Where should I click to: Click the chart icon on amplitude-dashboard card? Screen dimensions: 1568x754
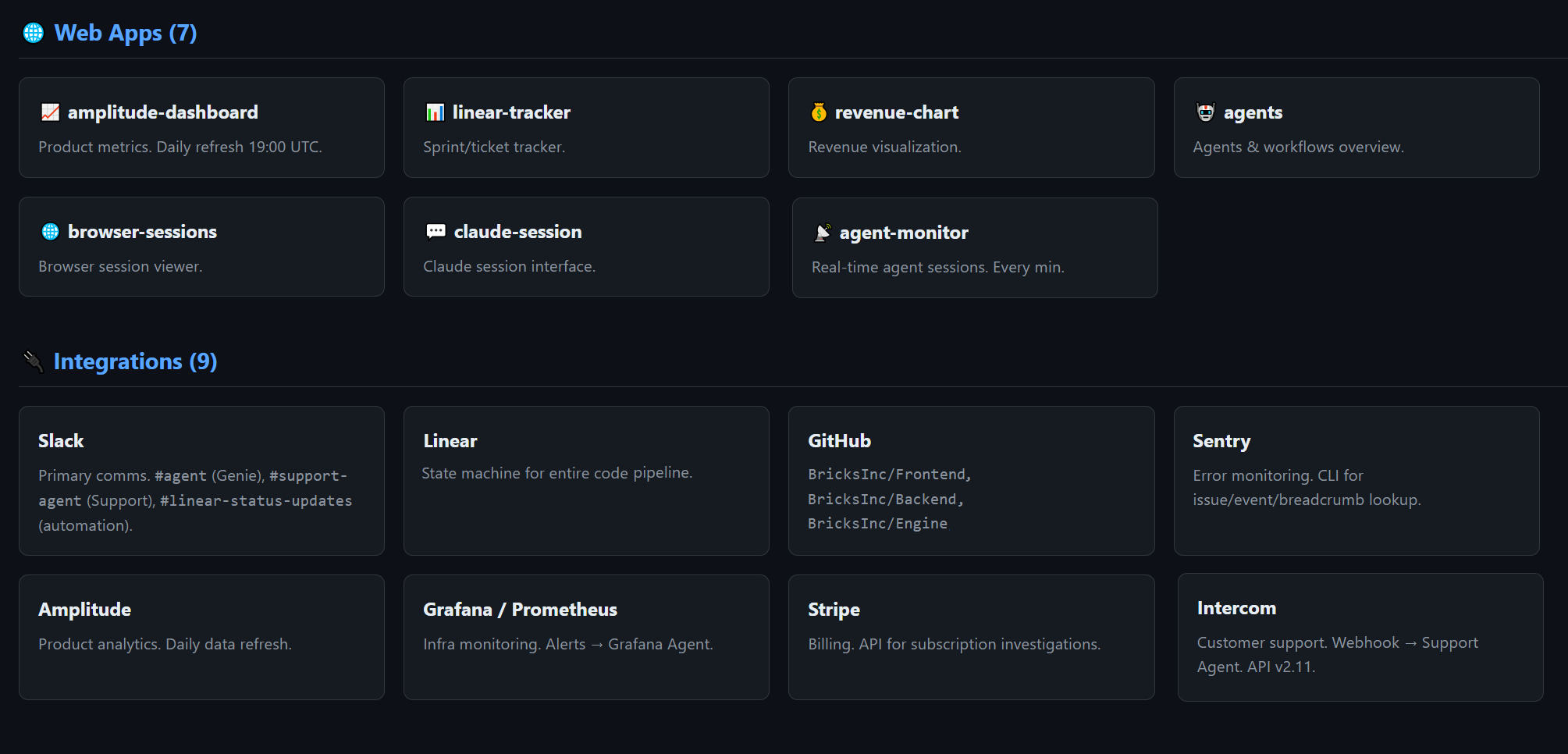50,112
